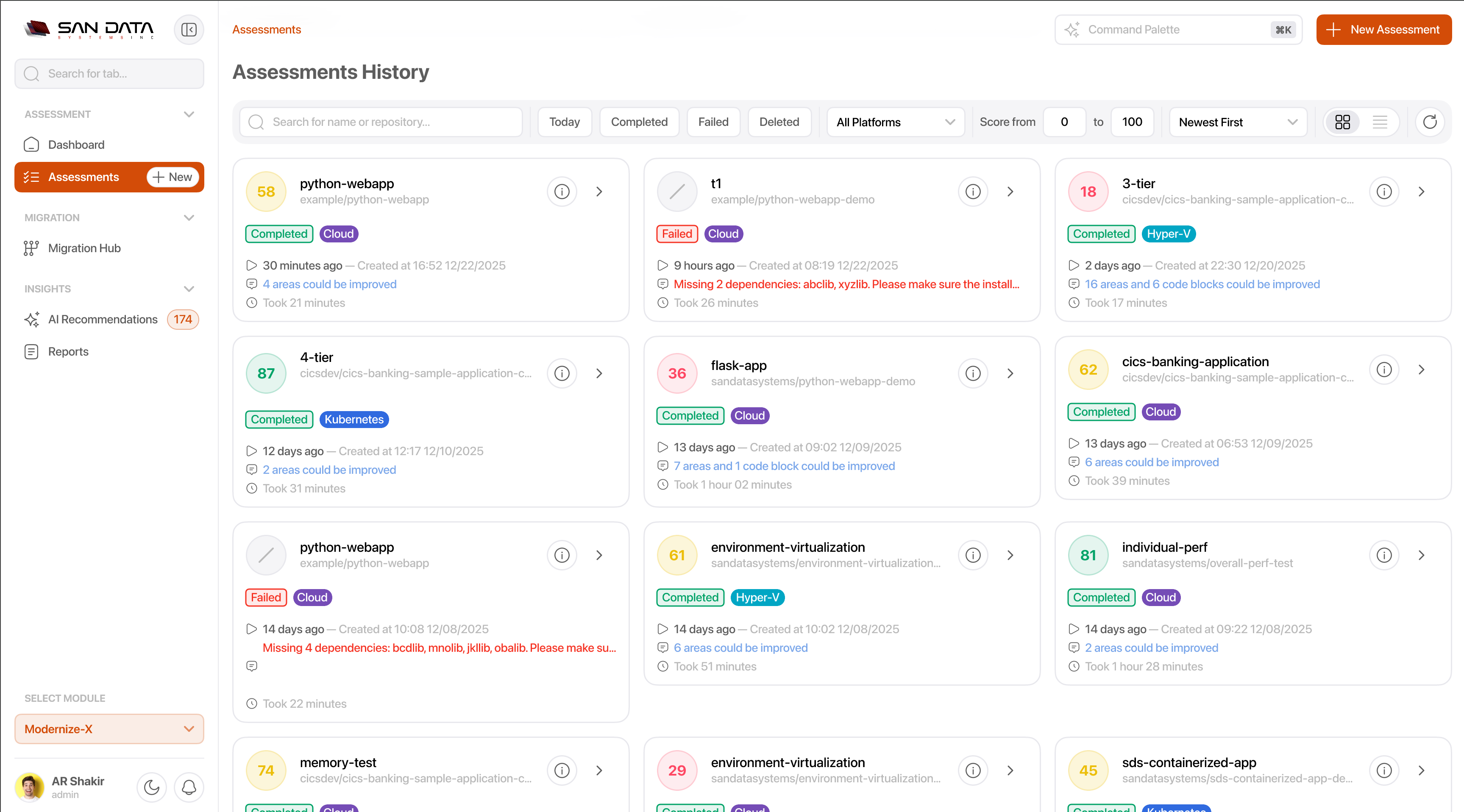The width and height of the screenshot is (1464, 812).
Task: Enable dark mode with the moon toggle
Action: (151, 787)
